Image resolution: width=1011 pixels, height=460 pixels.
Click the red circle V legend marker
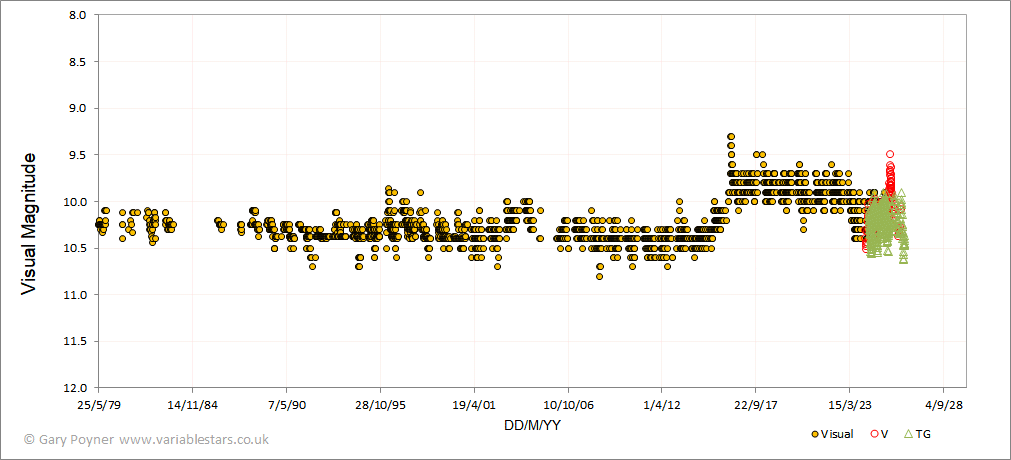coord(874,434)
